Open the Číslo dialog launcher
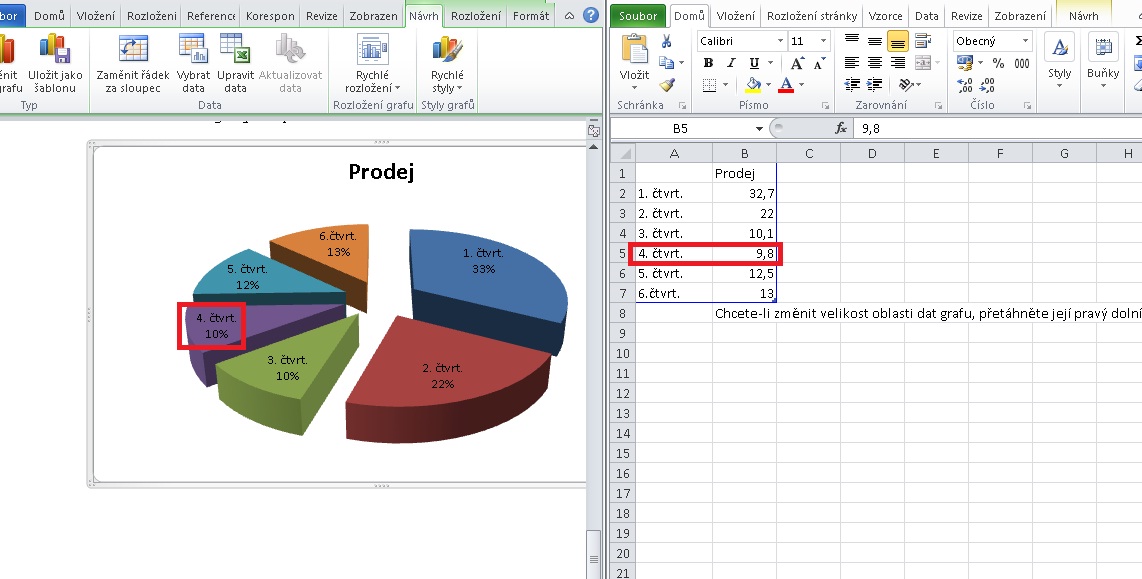The height and width of the screenshot is (579, 1142). point(1027,106)
